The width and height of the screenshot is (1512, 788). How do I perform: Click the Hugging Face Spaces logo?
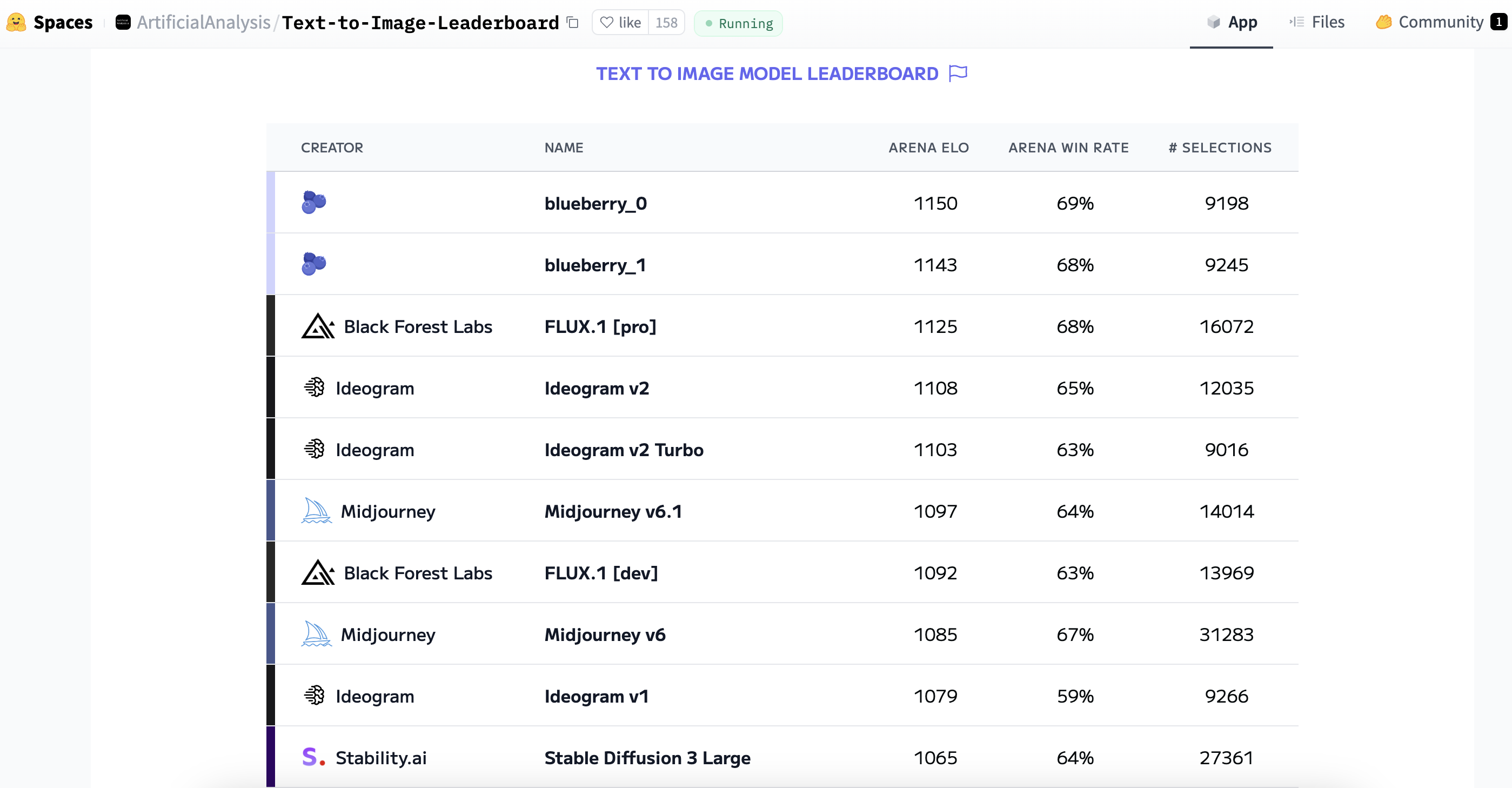coord(16,23)
